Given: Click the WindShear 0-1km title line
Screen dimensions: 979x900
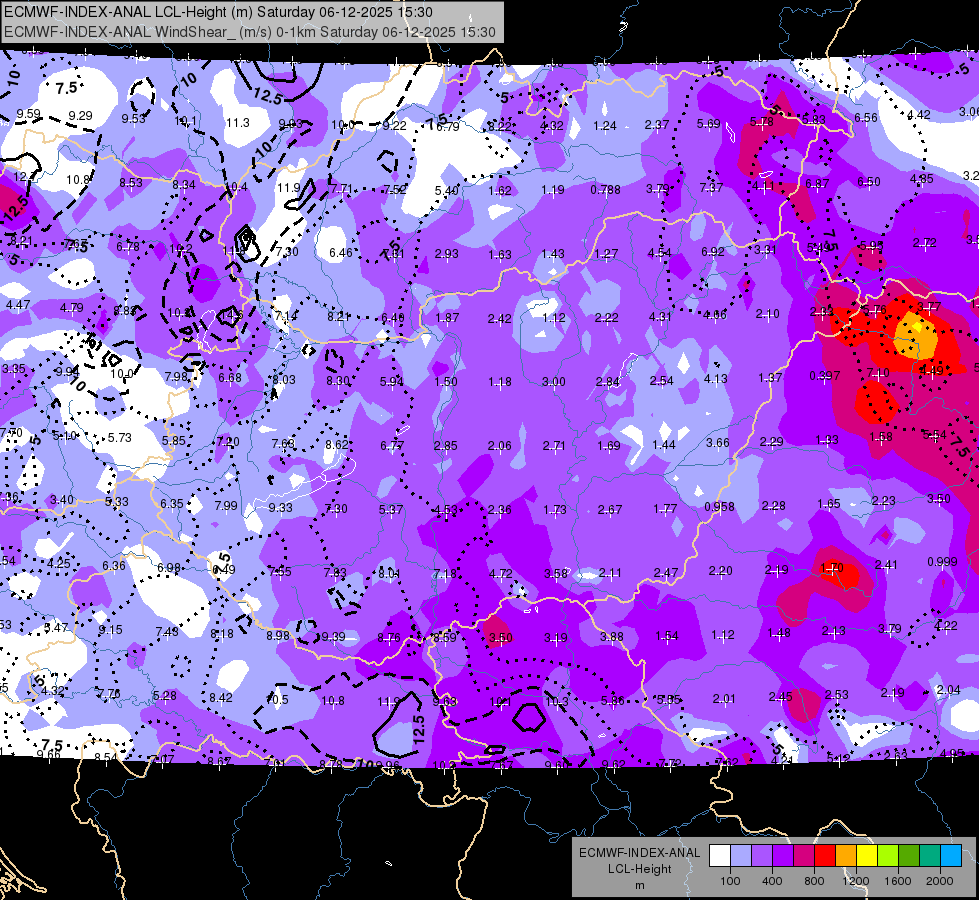Looking at the screenshot, I should 250,32.
